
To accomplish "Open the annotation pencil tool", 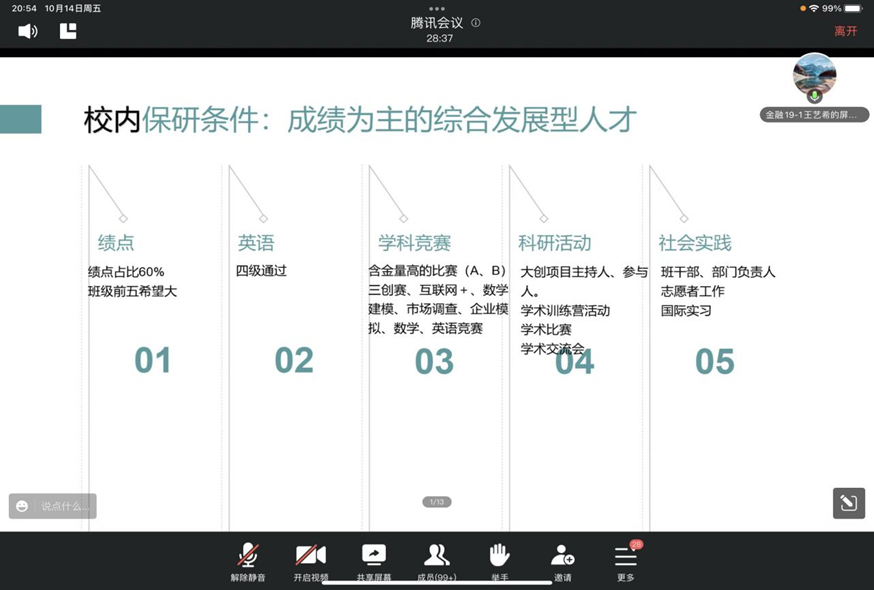I will pyautogui.click(x=848, y=503).
